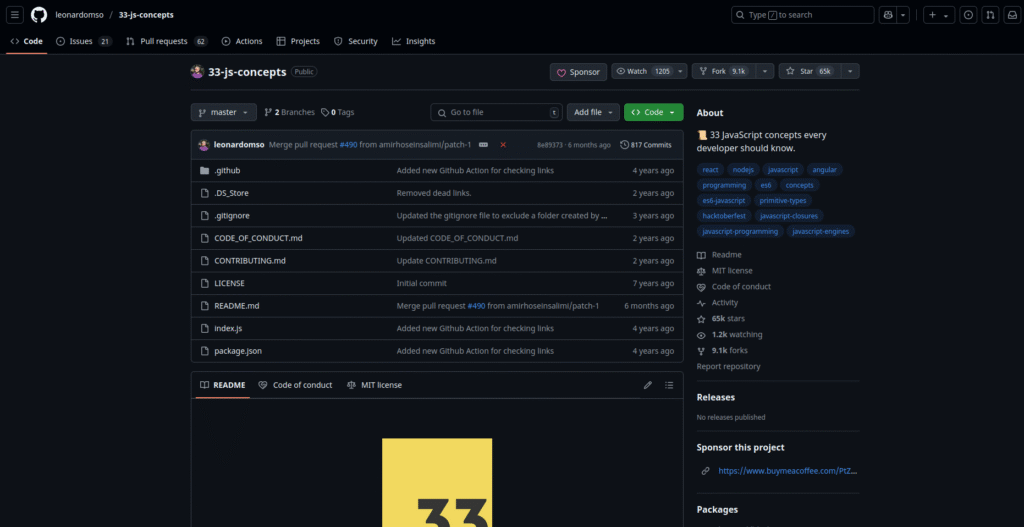Switch to the Issues tab
This screenshot has width=1024, height=527.
84,41
